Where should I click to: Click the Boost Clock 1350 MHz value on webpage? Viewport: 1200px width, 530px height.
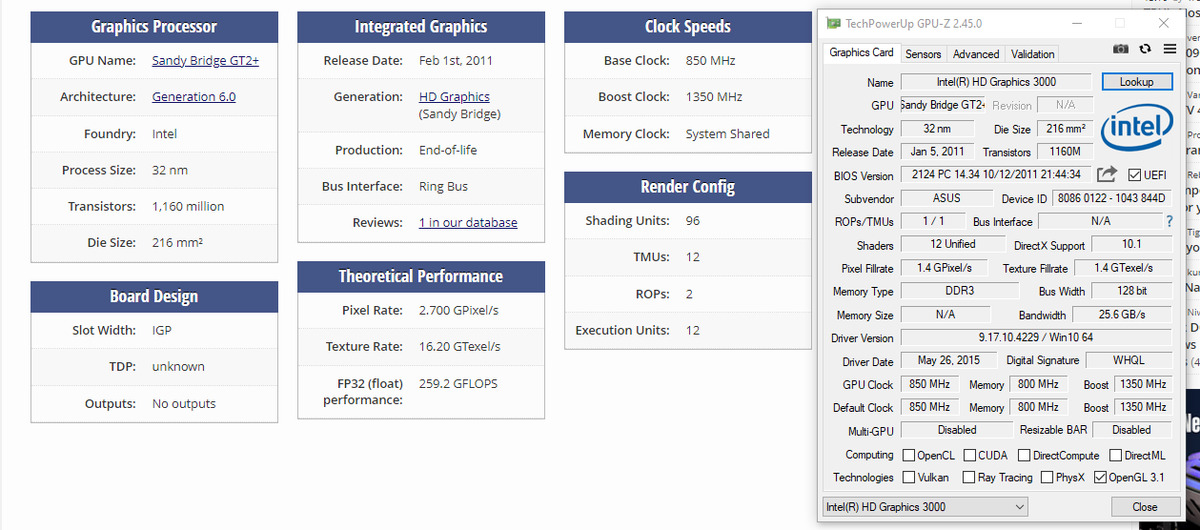click(x=714, y=97)
